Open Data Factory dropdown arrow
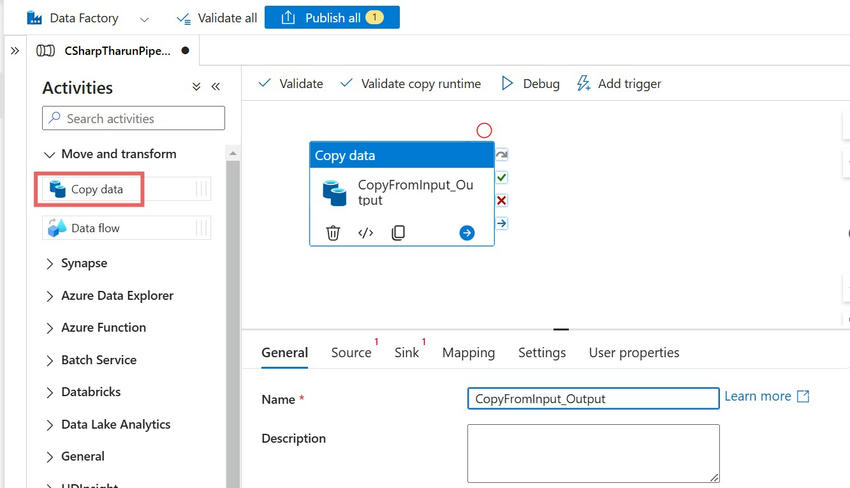The image size is (850, 488). pyautogui.click(x=144, y=20)
